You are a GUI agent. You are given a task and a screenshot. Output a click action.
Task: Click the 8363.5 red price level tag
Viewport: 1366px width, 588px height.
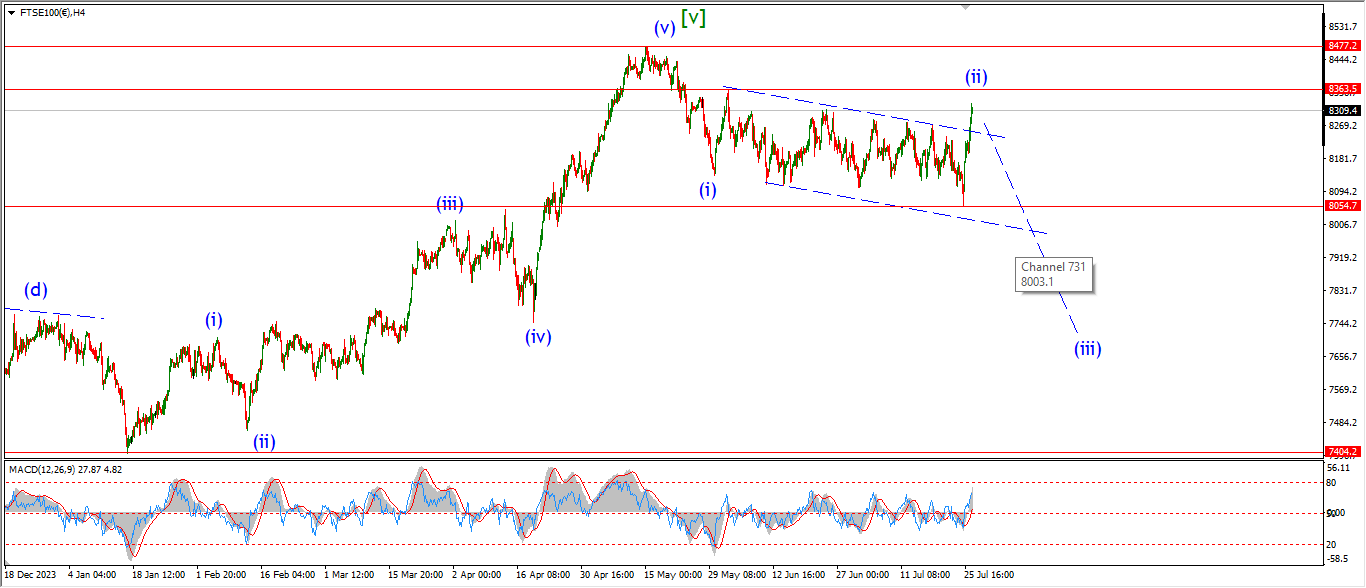(x=1343, y=89)
